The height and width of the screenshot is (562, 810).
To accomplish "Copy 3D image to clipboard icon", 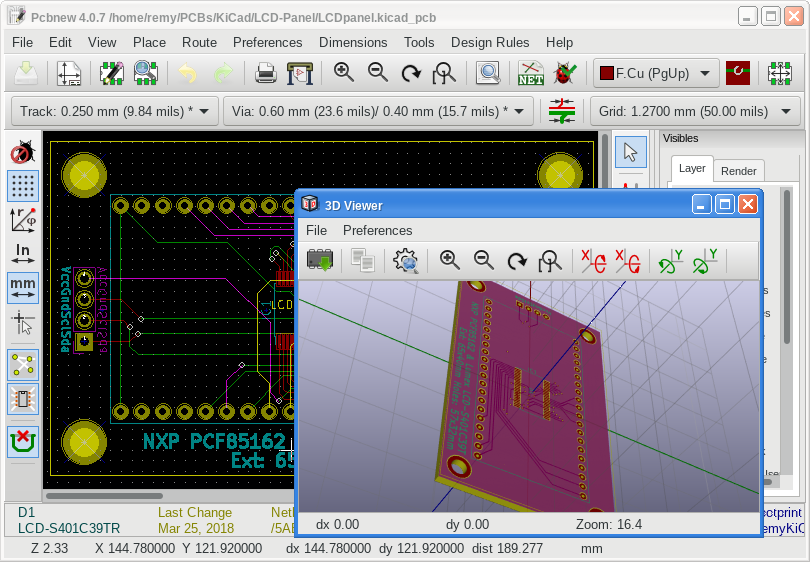I will [x=363, y=260].
